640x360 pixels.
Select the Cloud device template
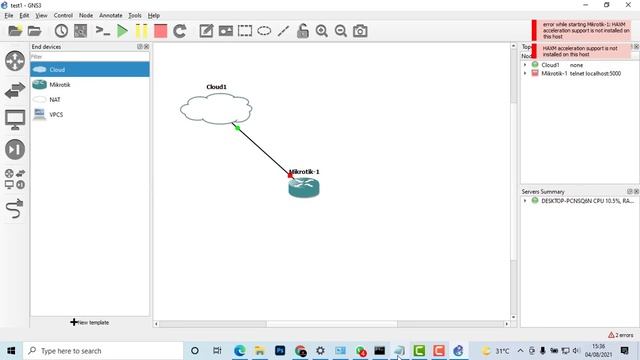click(90, 69)
